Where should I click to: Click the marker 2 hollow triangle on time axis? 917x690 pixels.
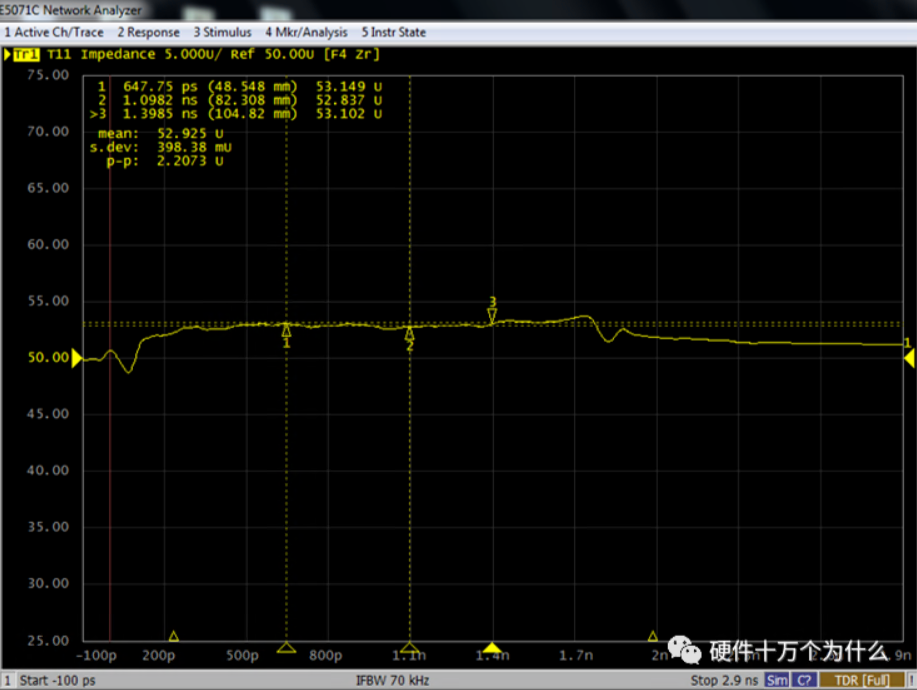[409, 648]
